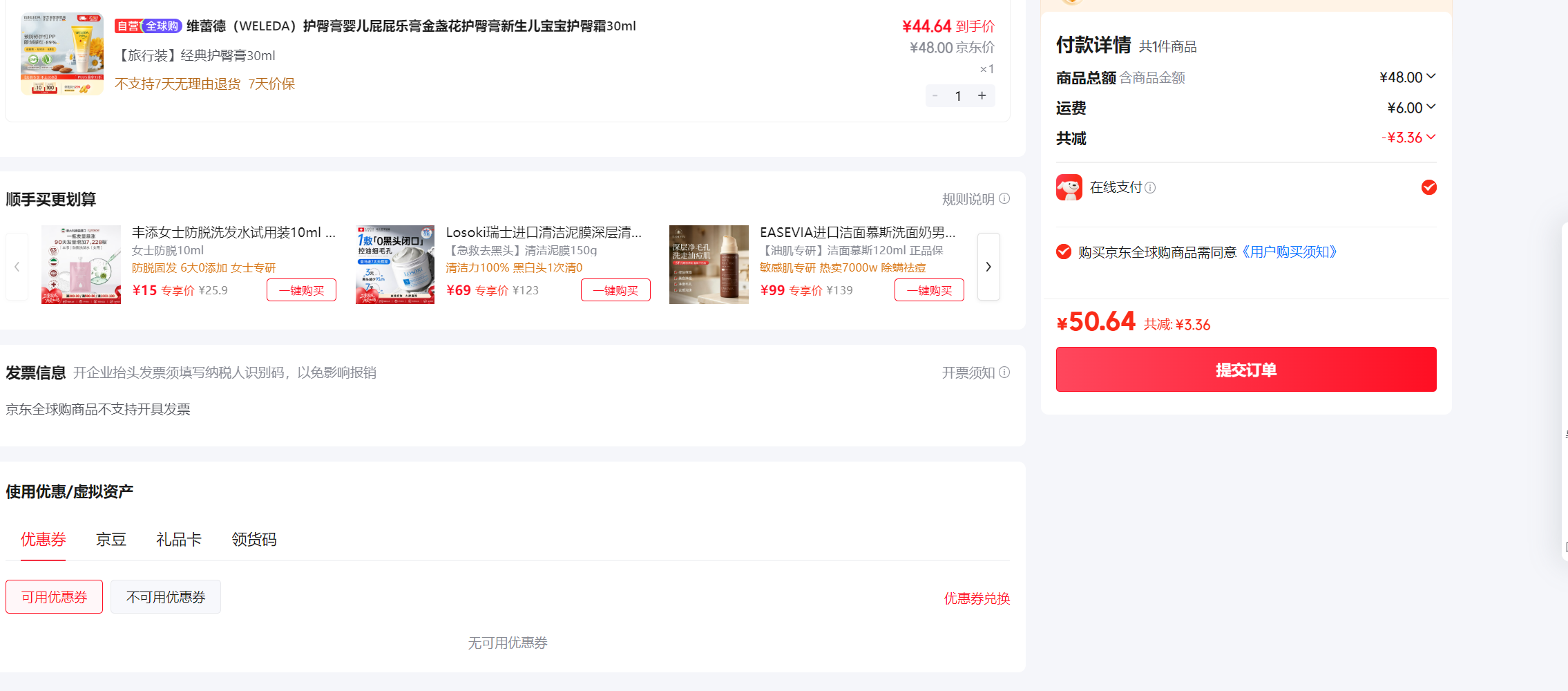The width and height of the screenshot is (1568, 691).
Task: Click the EASEVIA进口洁面慕斯 title
Action: click(x=858, y=233)
